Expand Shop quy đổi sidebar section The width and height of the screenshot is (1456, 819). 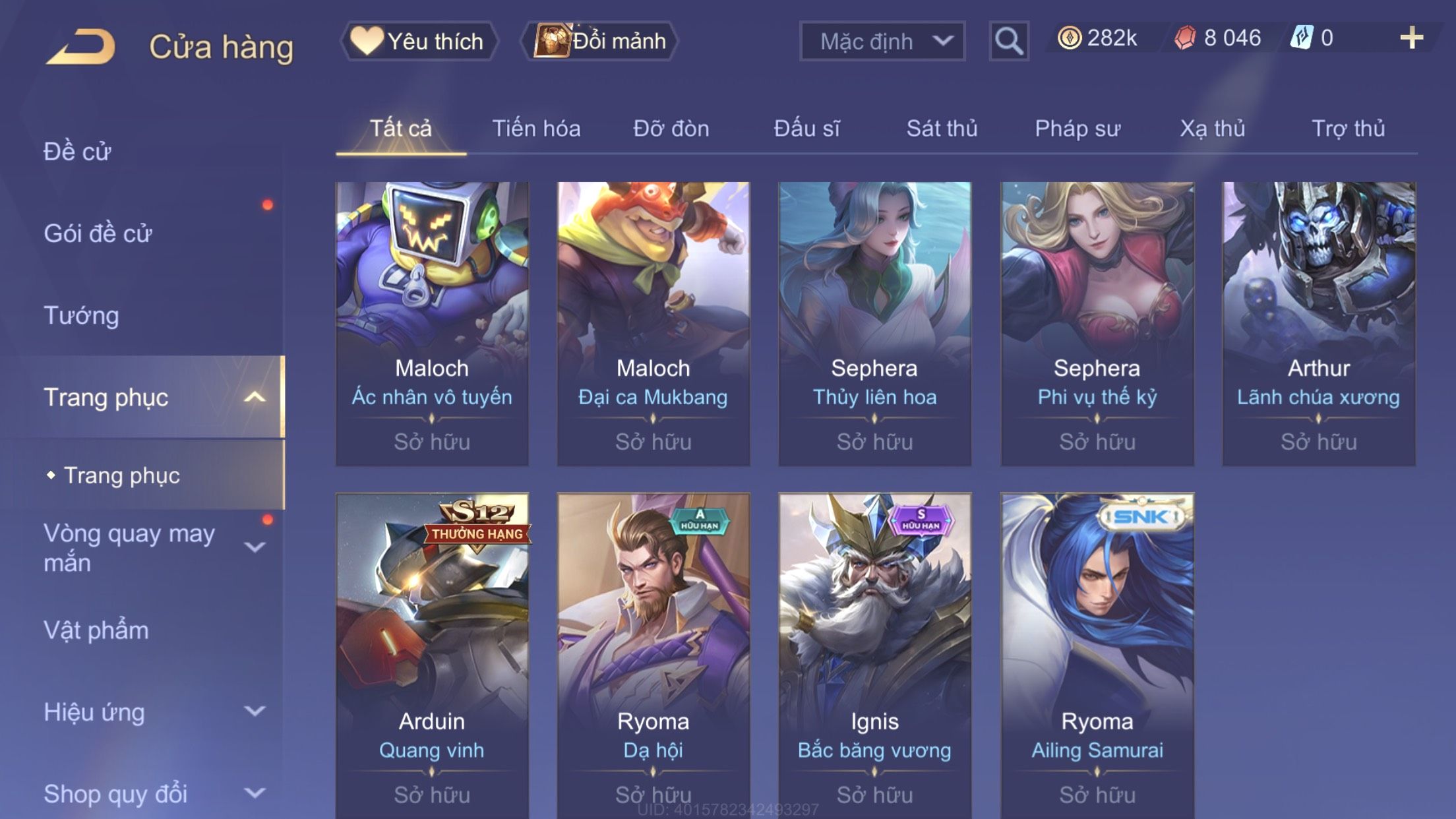255,793
